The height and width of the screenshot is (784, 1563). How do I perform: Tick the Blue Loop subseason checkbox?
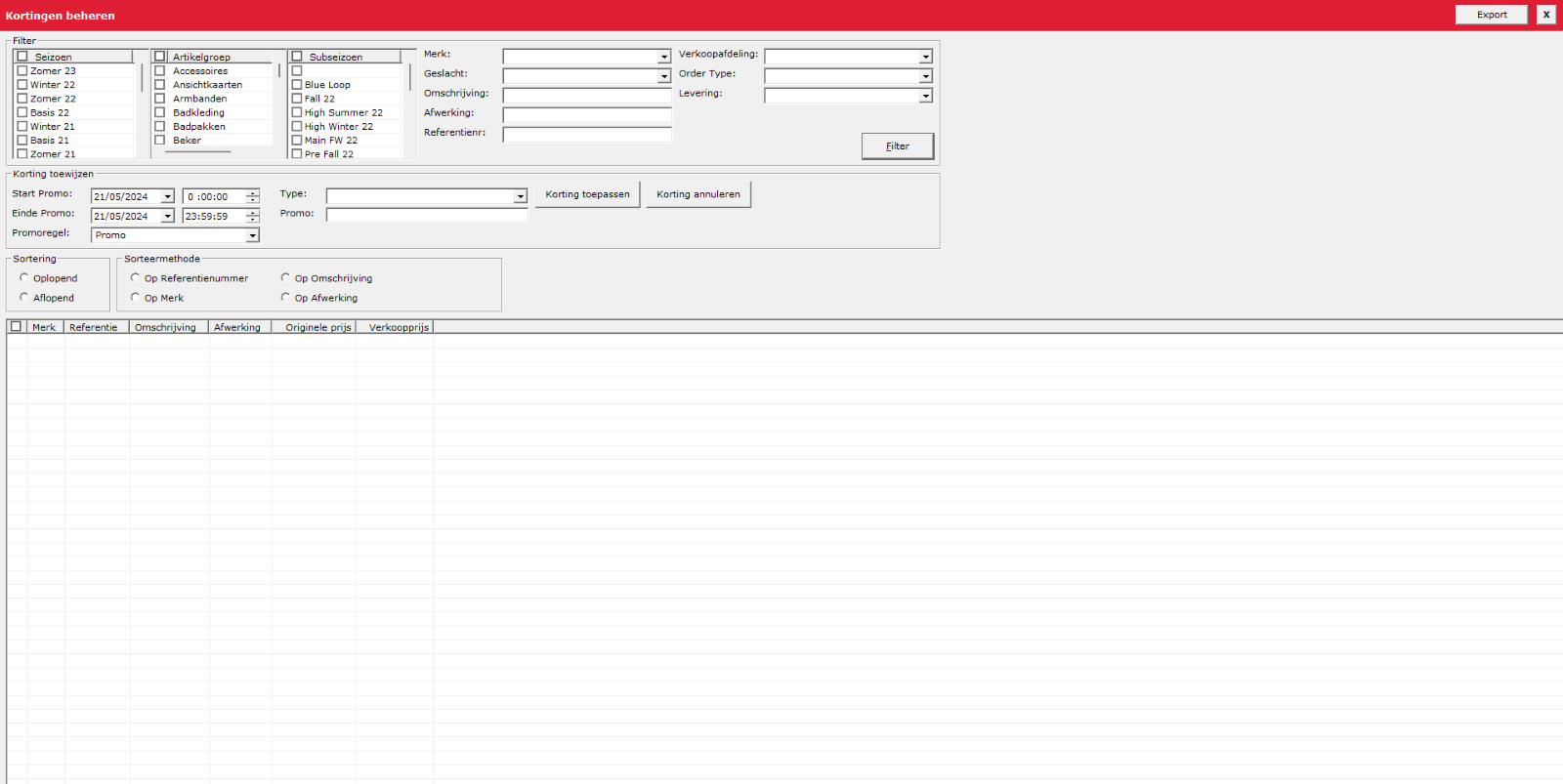coord(297,85)
